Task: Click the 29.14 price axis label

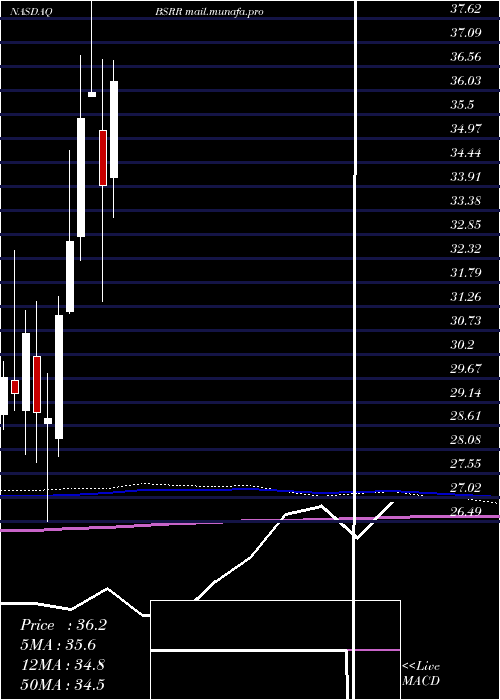Action: coord(466,392)
